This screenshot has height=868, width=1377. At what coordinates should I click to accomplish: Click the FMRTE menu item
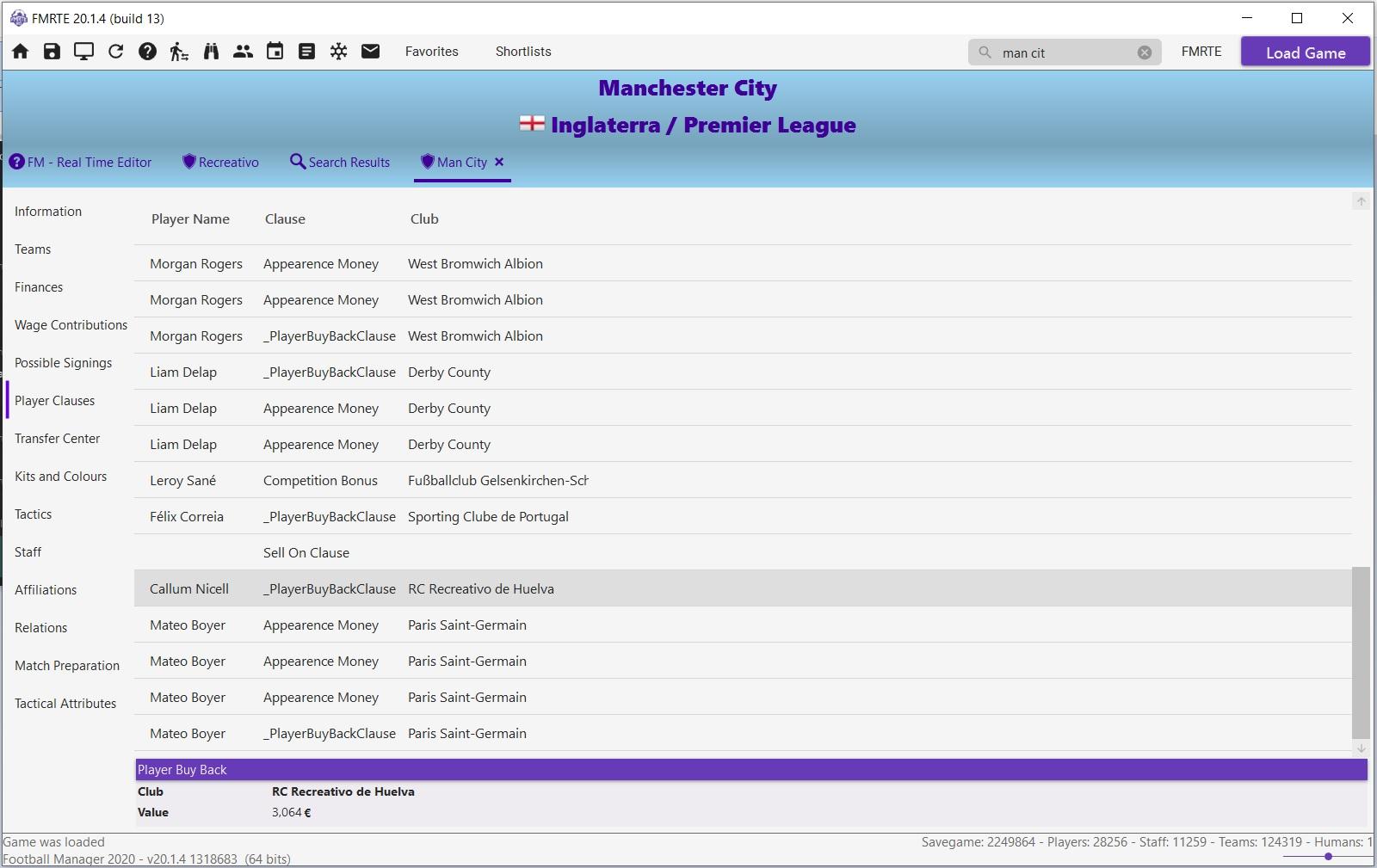coord(1201,52)
